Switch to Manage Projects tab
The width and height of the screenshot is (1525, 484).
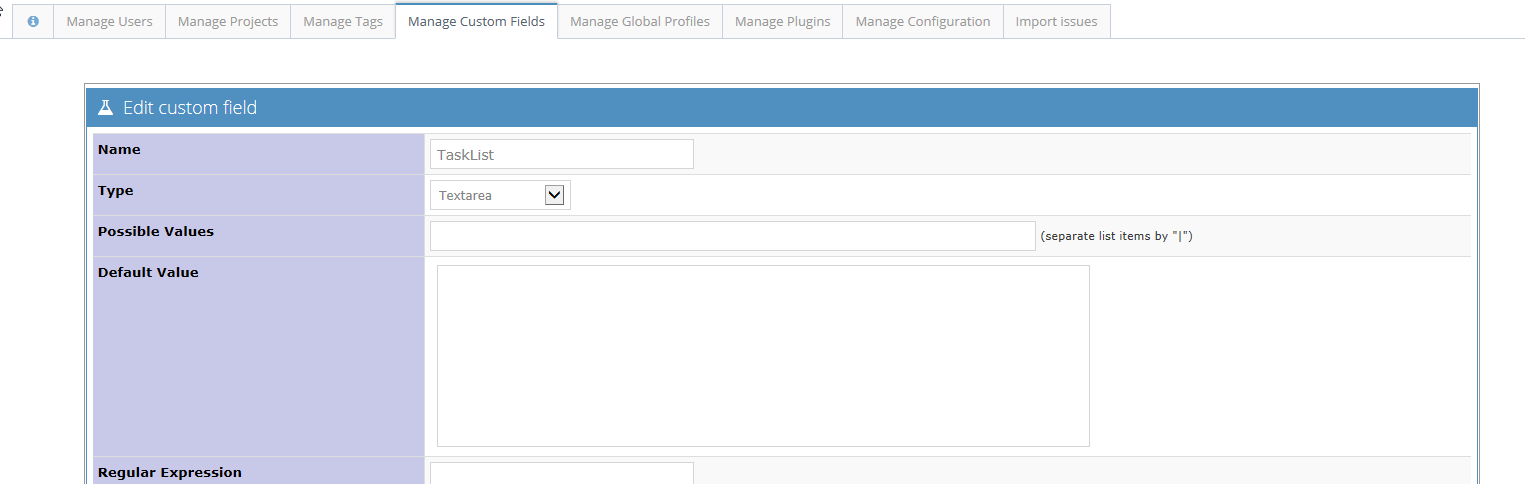click(x=228, y=21)
